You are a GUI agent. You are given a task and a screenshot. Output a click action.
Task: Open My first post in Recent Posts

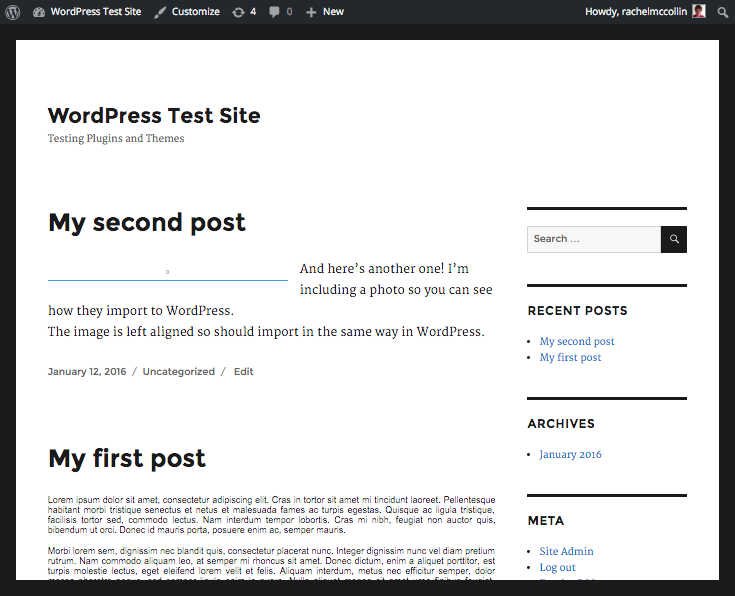pyautogui.click(x=570, y=357)
